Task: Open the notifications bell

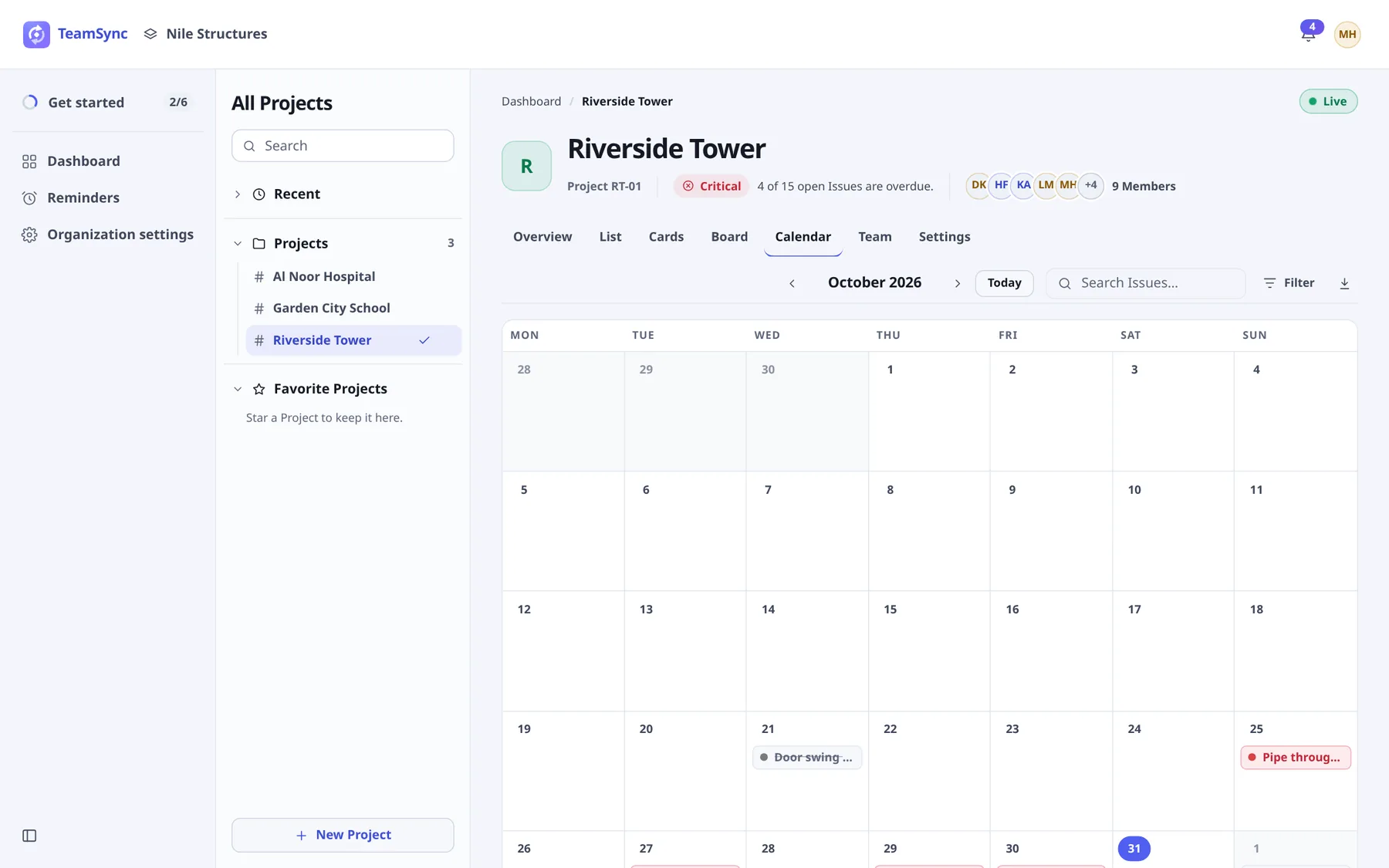Action: (1309, 33)
